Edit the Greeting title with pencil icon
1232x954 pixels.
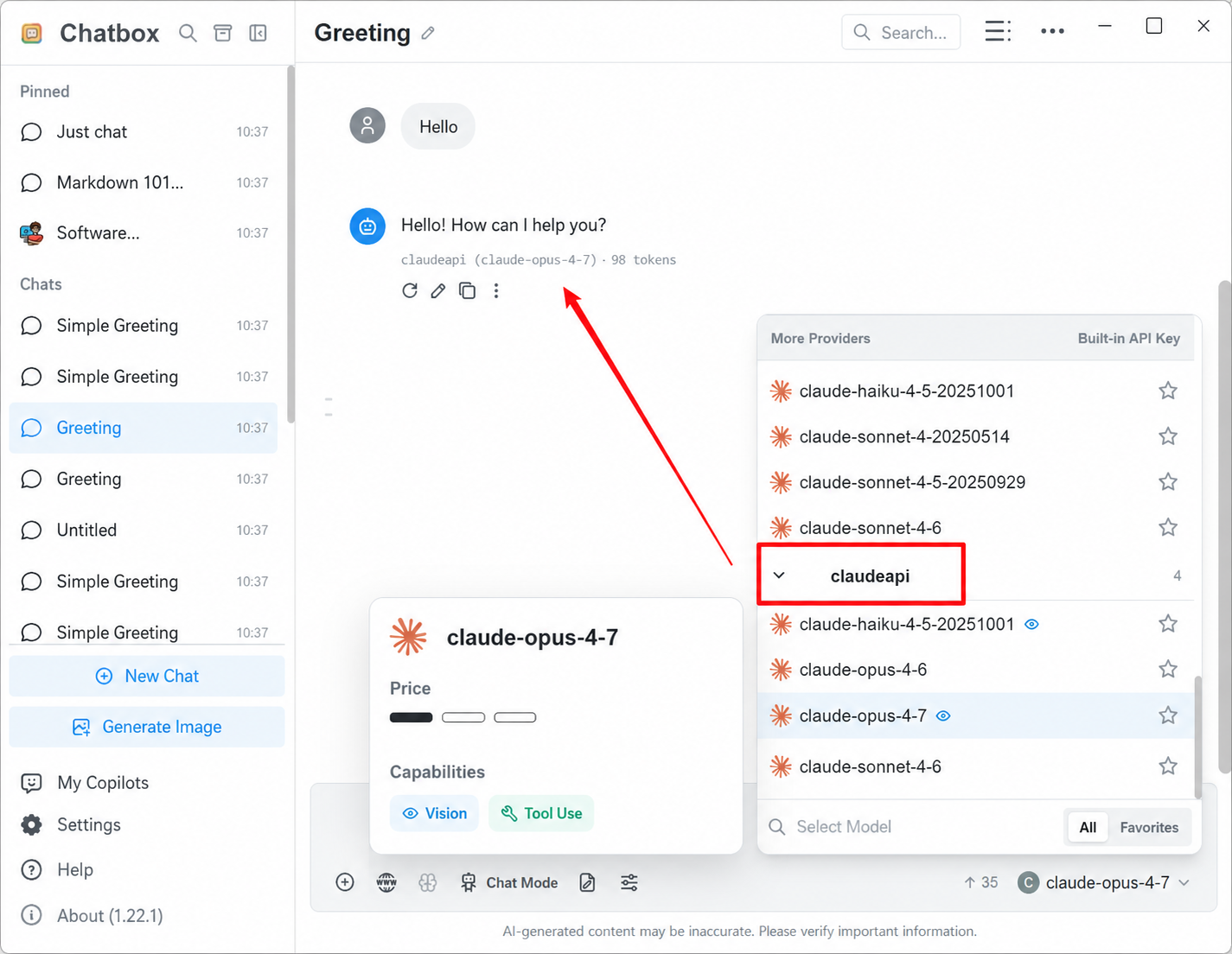tap(428, 33)
